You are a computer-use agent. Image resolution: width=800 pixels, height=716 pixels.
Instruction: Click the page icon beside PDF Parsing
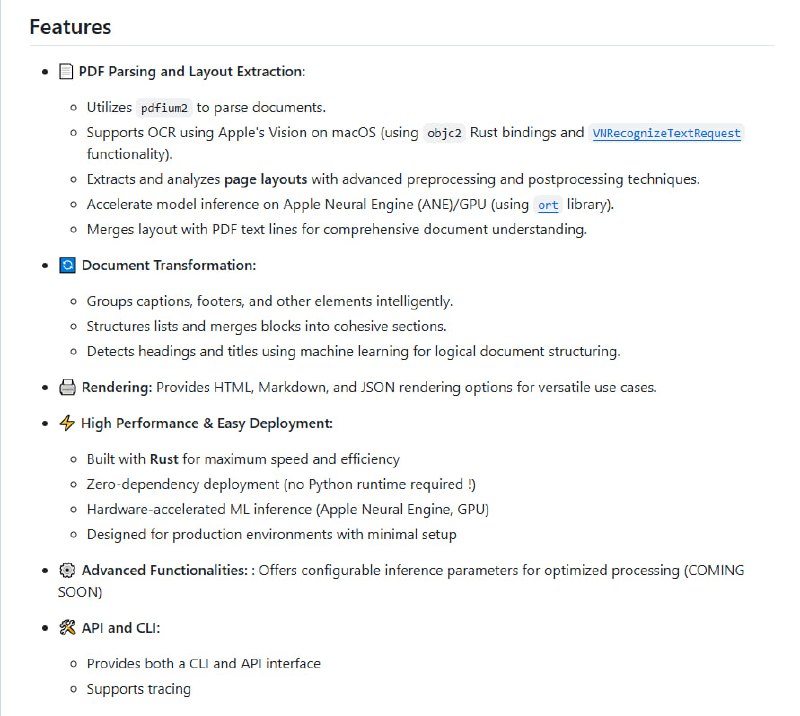(x=66, y=72)
